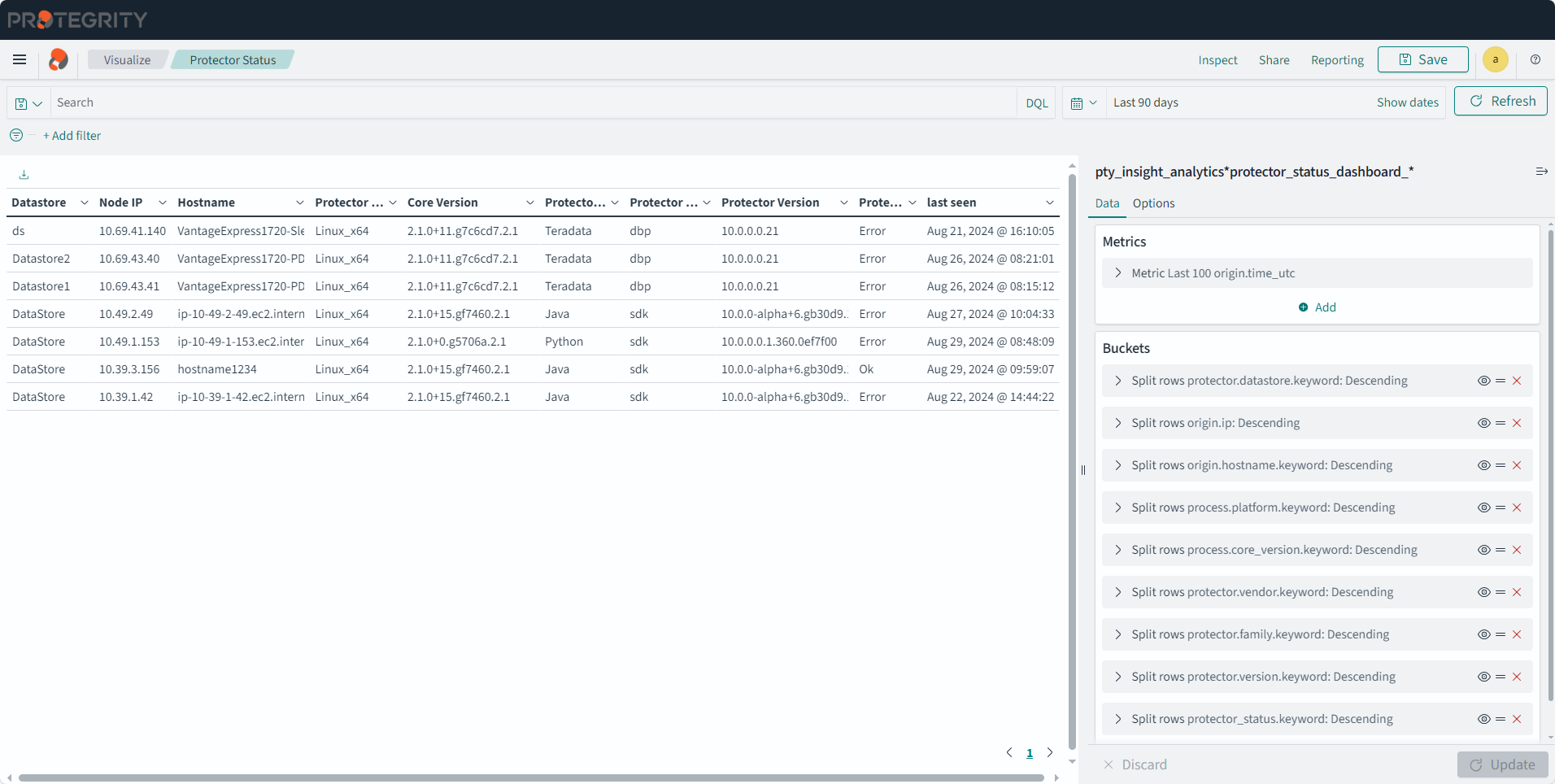1555x784 pixels.
Task: Hide the process.platform.keyword bucket with eye icon
Action: coord(1483,507)
